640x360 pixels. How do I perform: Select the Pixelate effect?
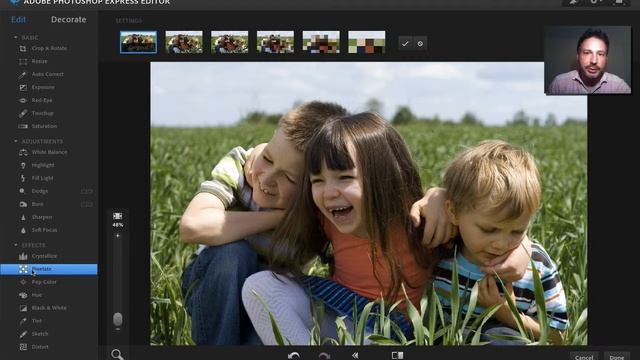coord(49,269)
